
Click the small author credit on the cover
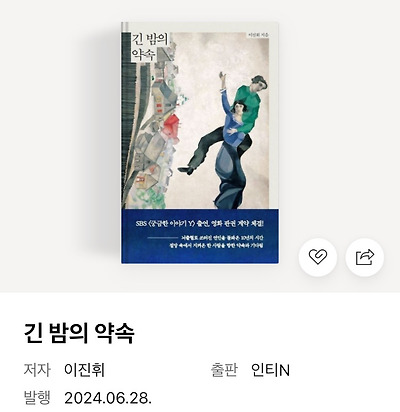258,35
